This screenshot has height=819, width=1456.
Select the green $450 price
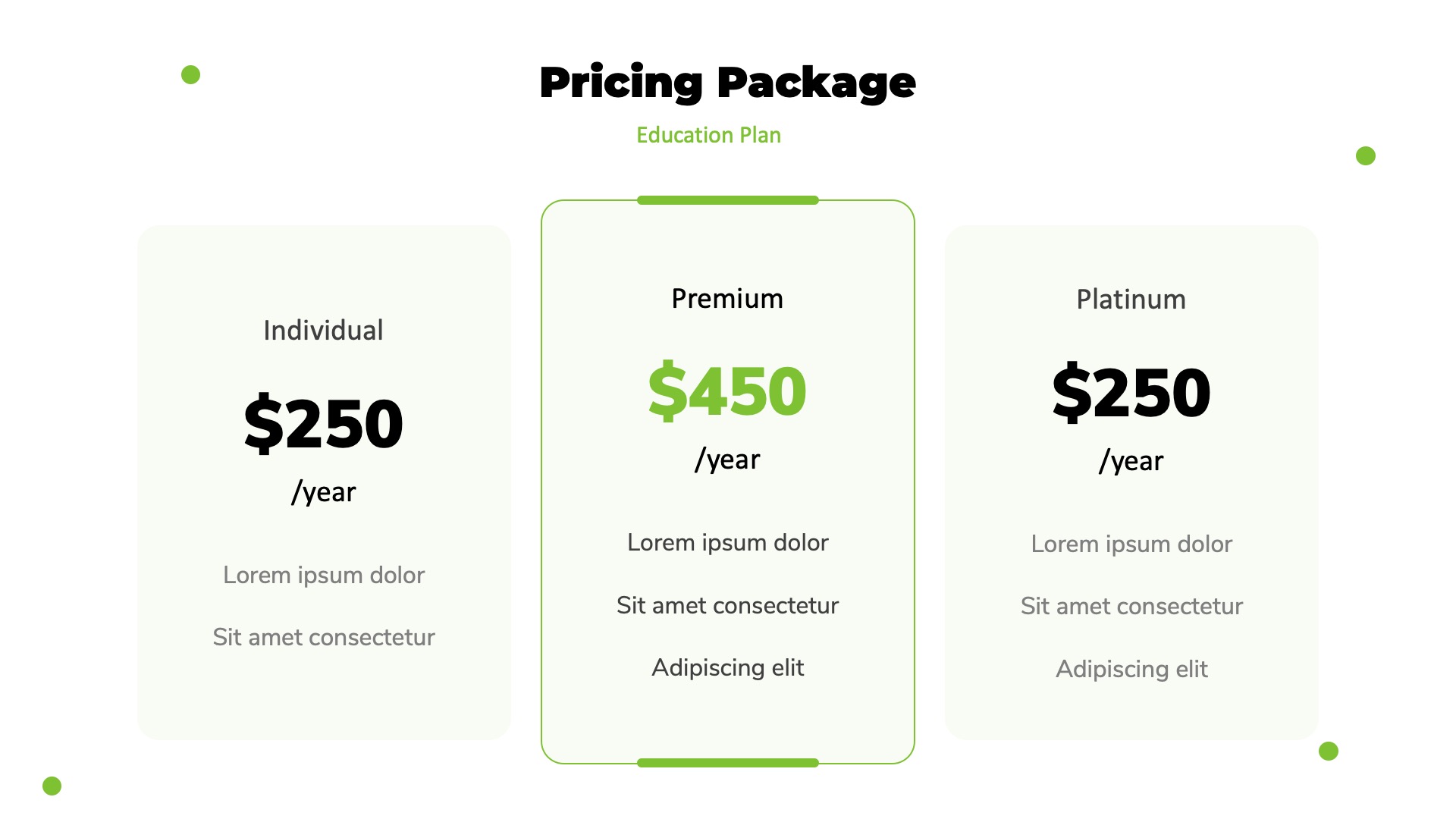click(727, 391)
